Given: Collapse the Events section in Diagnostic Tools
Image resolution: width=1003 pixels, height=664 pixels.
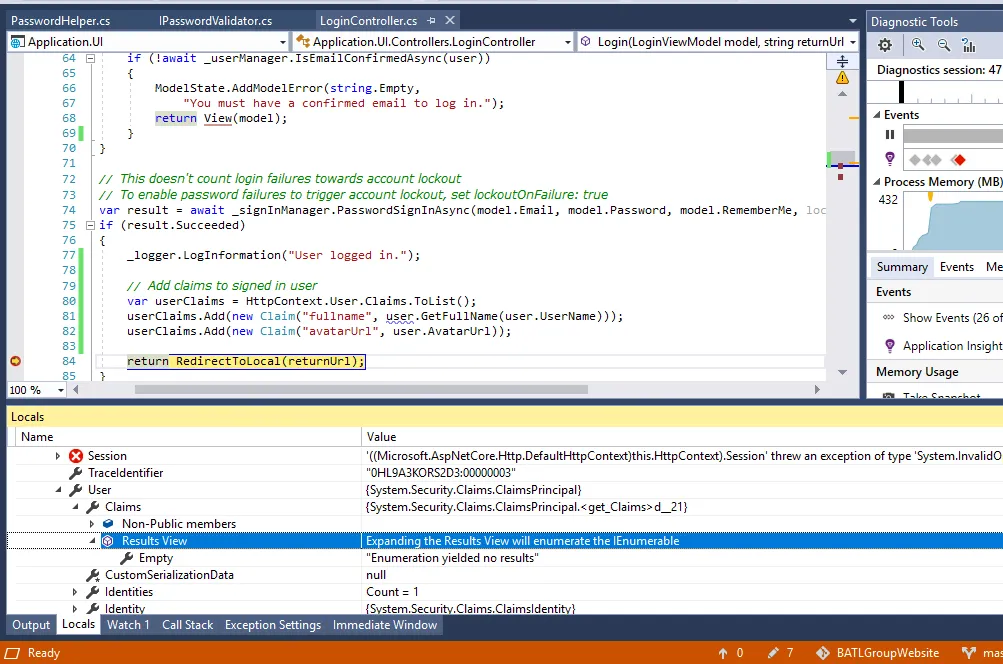Looking at the screenshot, I should point(877,115).
